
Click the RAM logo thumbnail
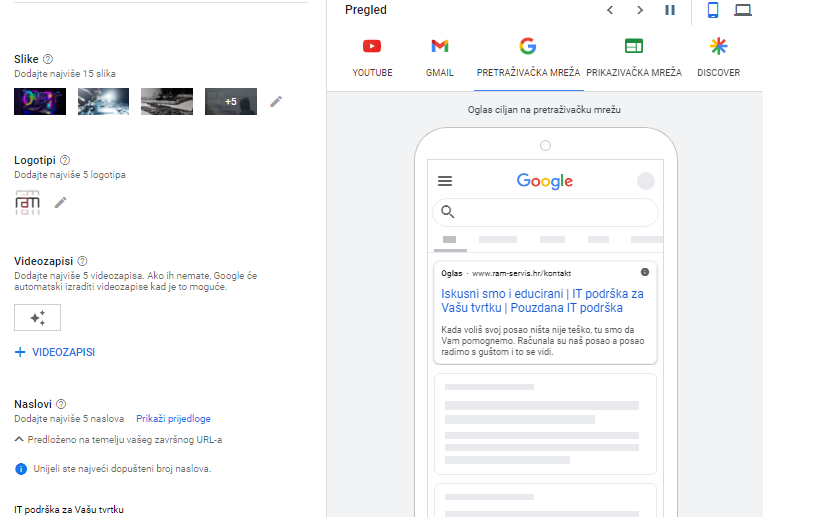(27, 203)
